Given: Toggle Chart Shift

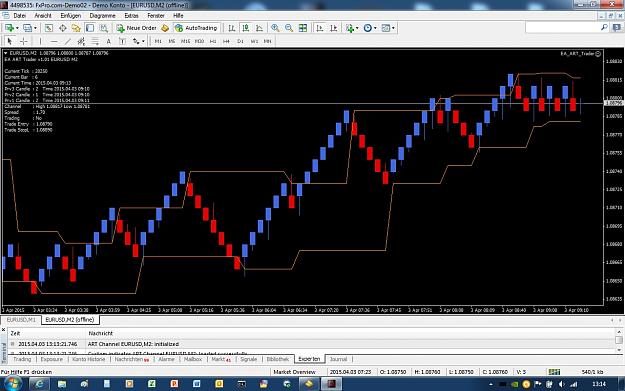Looking at the screenshot, I should (334, 28).
